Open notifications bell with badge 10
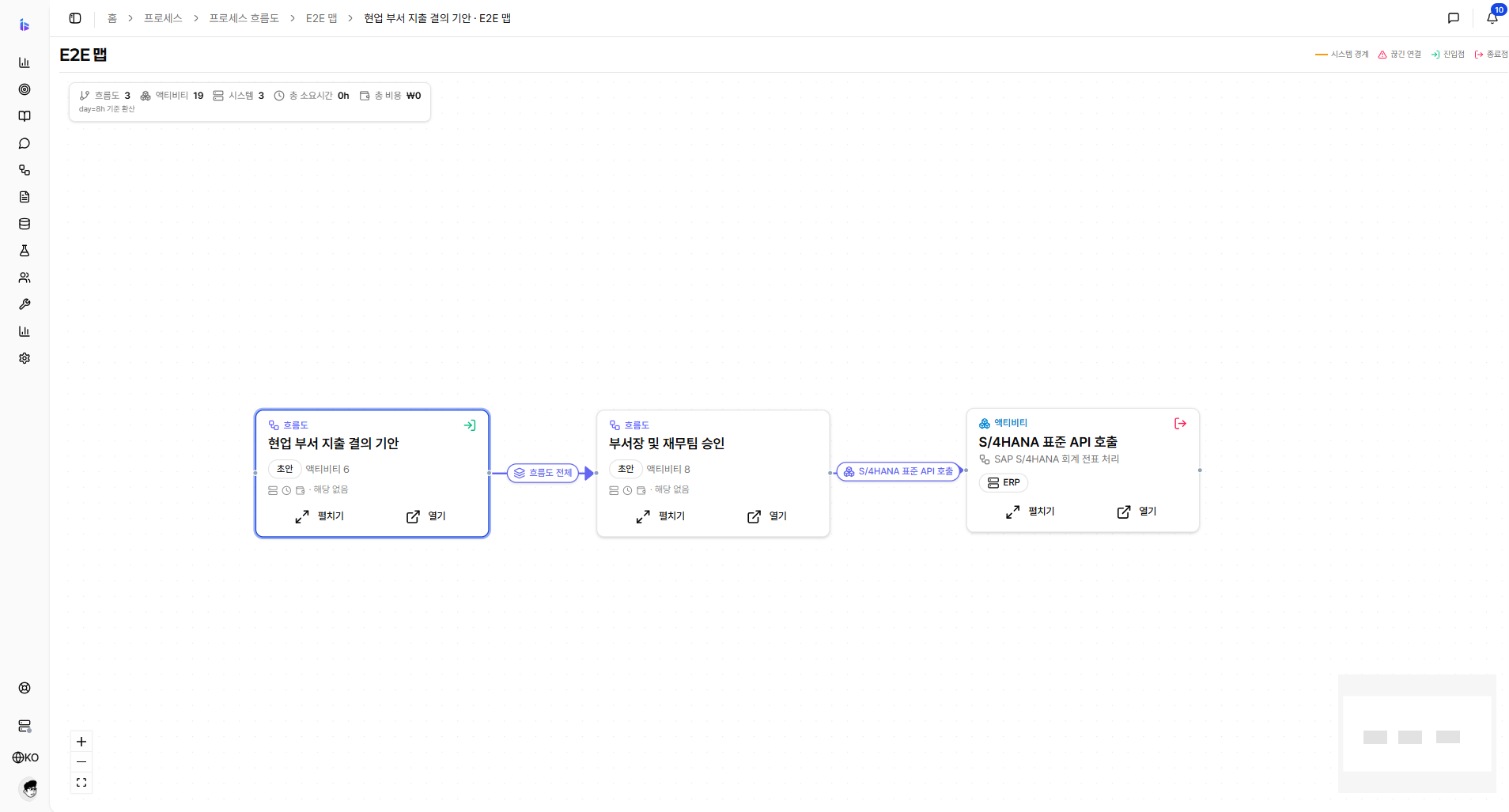Image resolution: width=1509 pixels, height=812 pixels. [1492, 17]
